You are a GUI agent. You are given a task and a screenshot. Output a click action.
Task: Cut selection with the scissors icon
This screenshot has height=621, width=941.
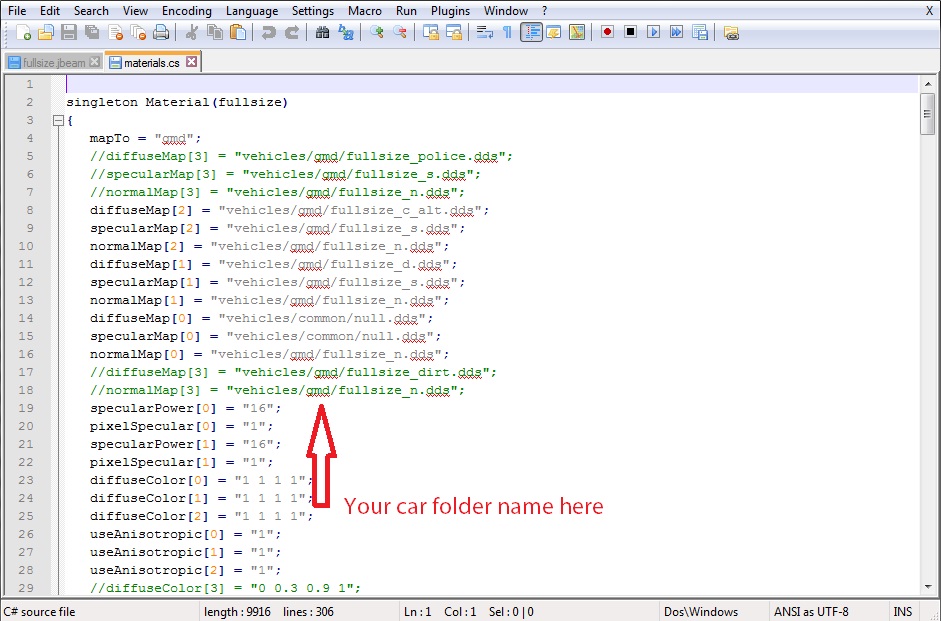coord(191,32)
